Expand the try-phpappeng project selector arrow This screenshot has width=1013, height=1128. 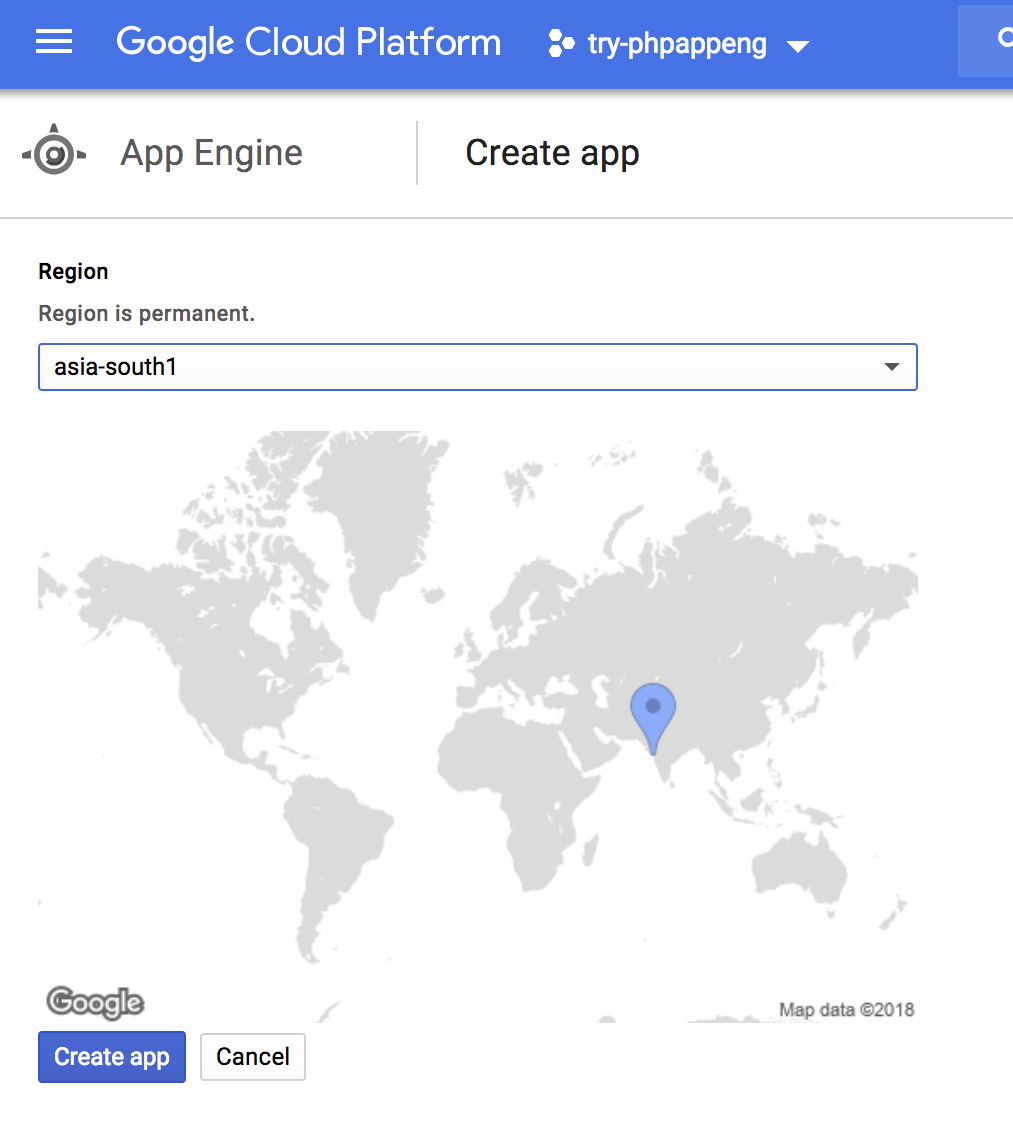pyautogui.click(x=797, y=47)
